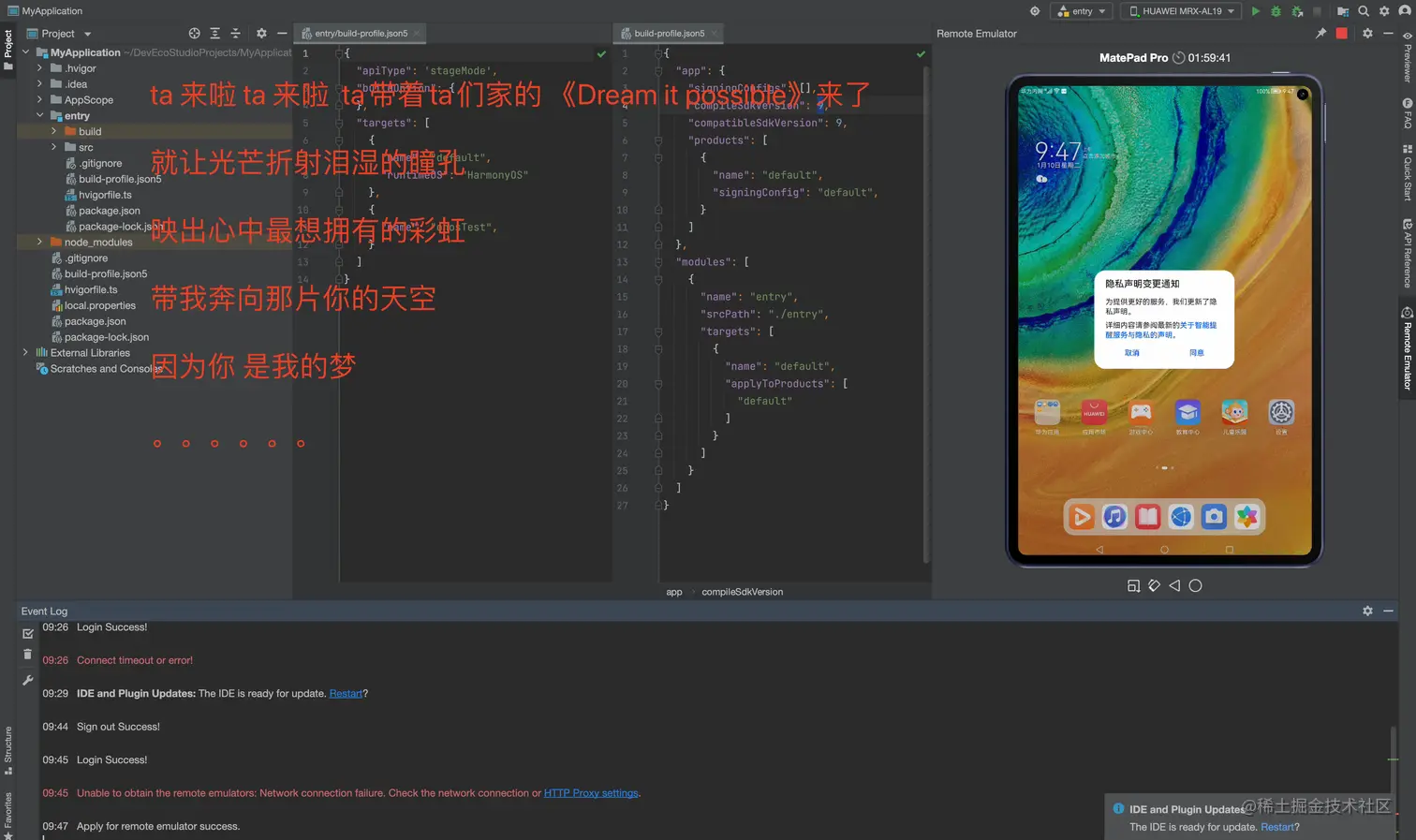This screenshot has width=1416, height=840.
Task: Open the project structure icon in toolbar
Action: pos(1343,11)
